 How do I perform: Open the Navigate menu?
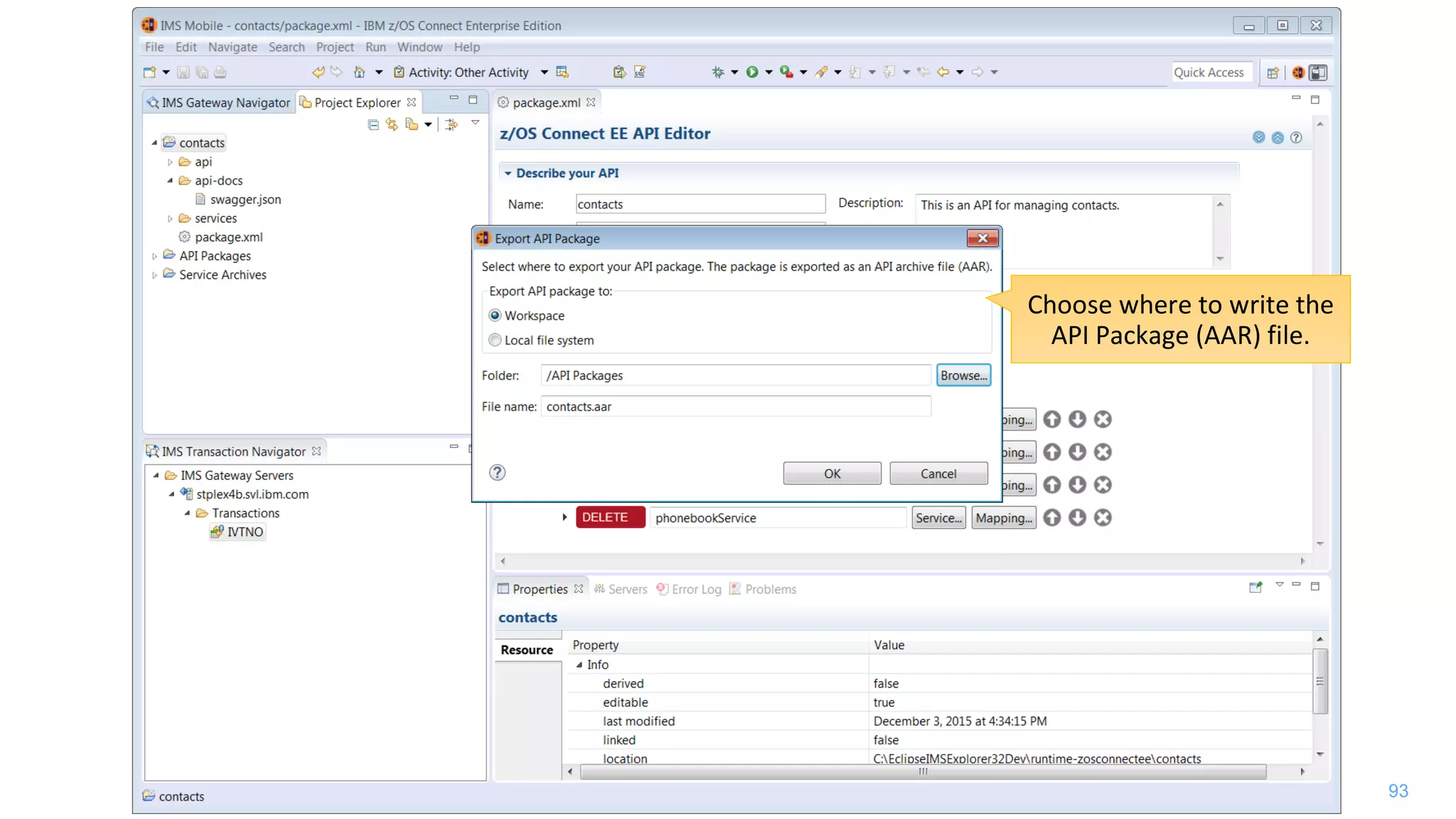click(x=232, y=47)
